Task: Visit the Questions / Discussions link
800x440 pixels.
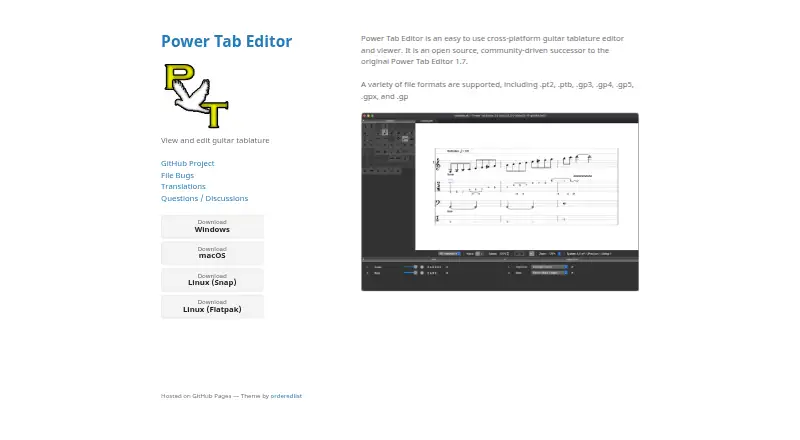Action: tap(204, 198)
